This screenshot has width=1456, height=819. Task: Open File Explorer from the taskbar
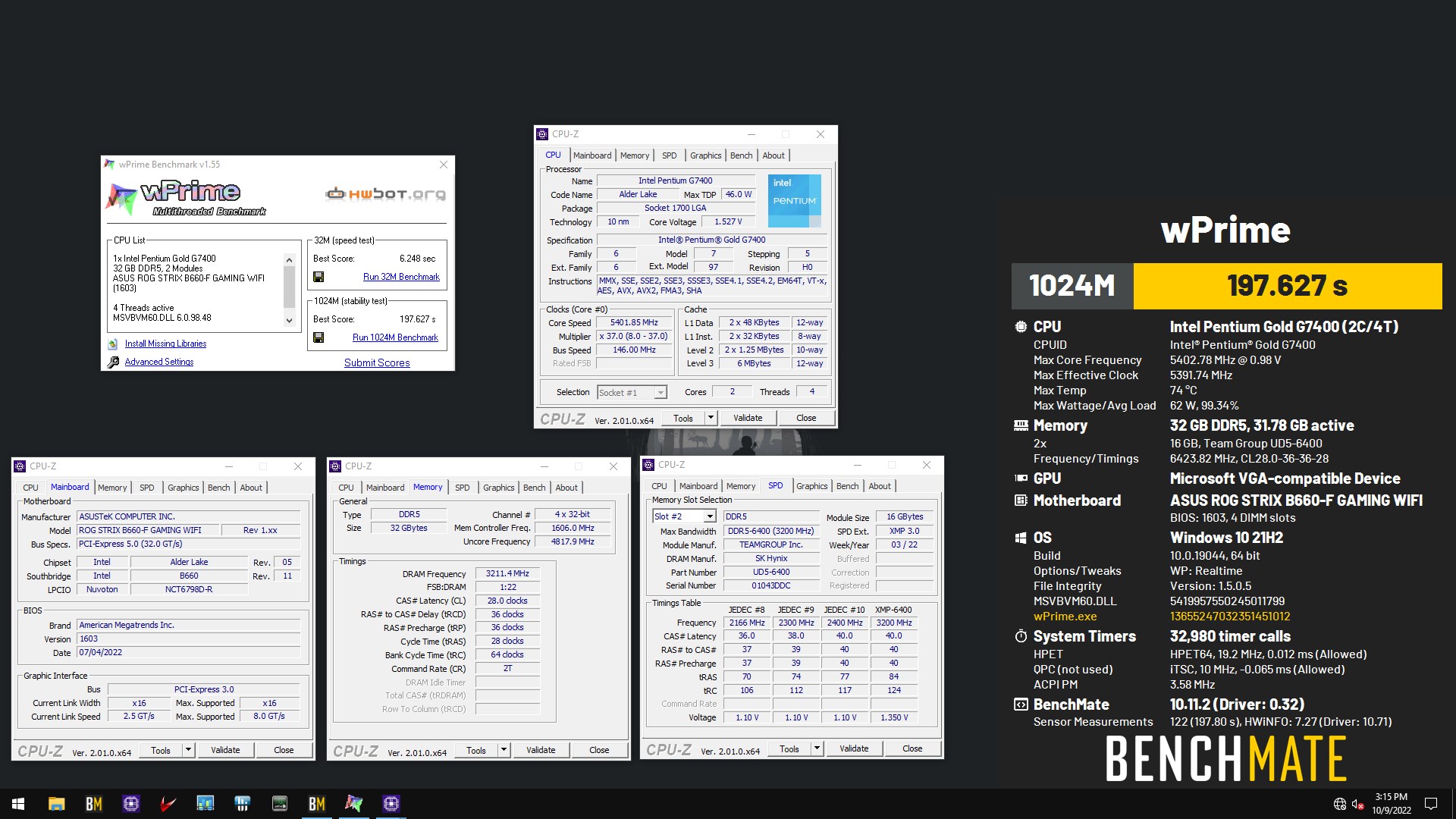click(x=56, y=804)
